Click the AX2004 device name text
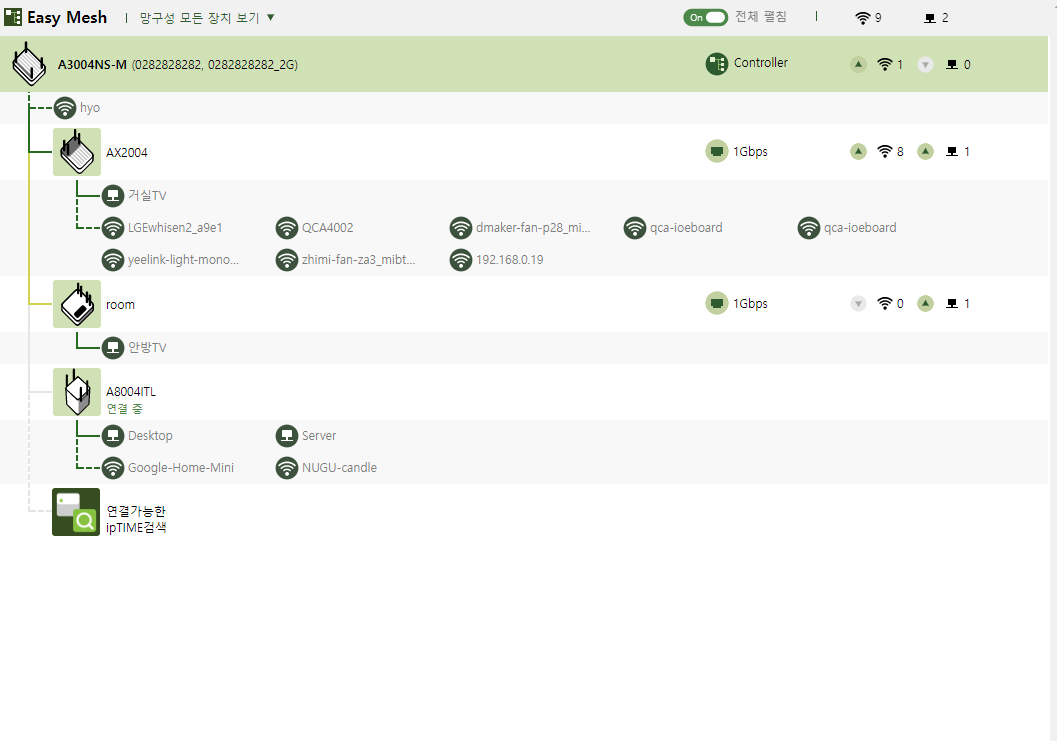The height and width of the screenshot is (741, 1057). (x=127, y=152)
